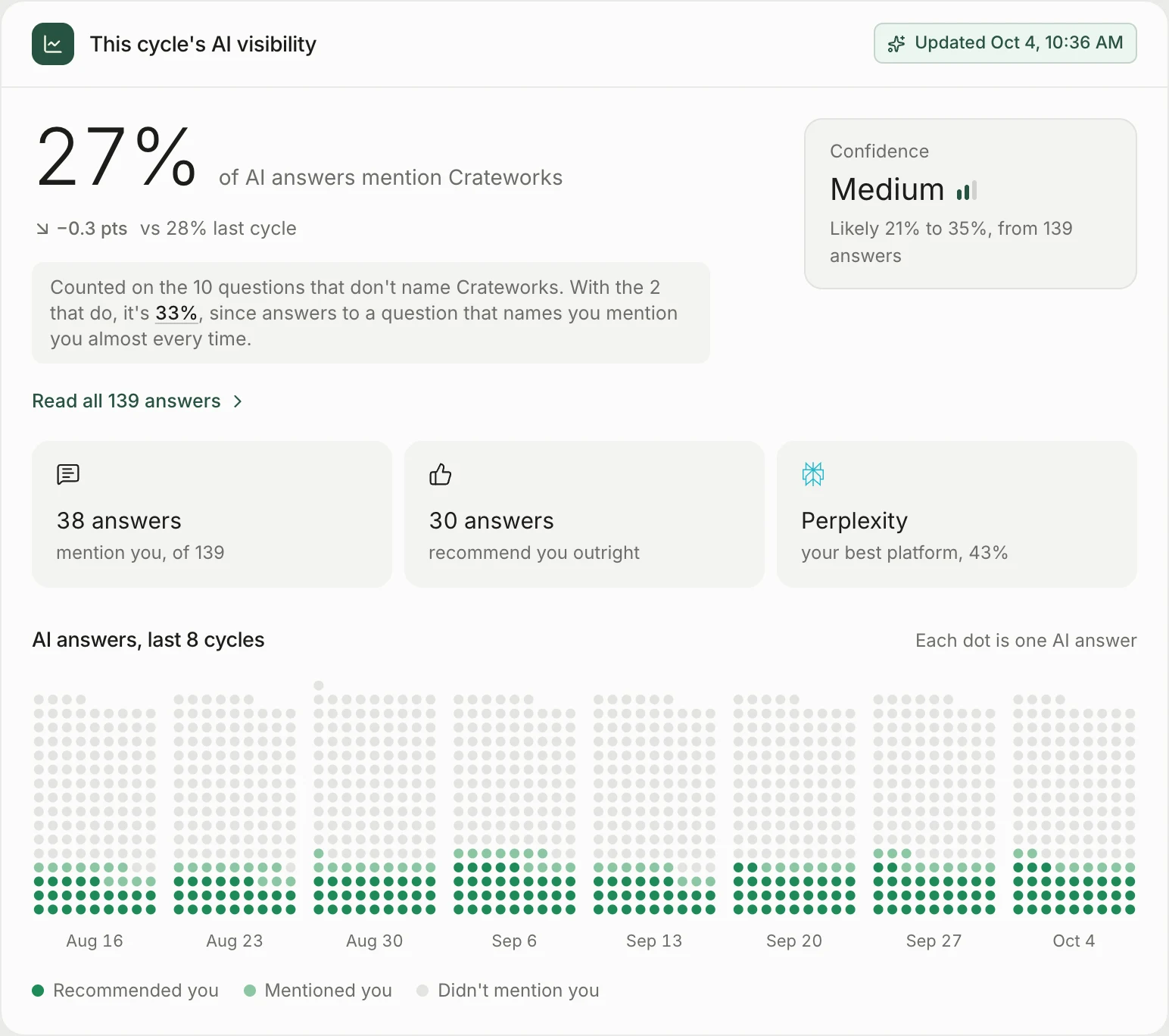
Task: Click the Perplexity logo icon
Action: (813, 475)
